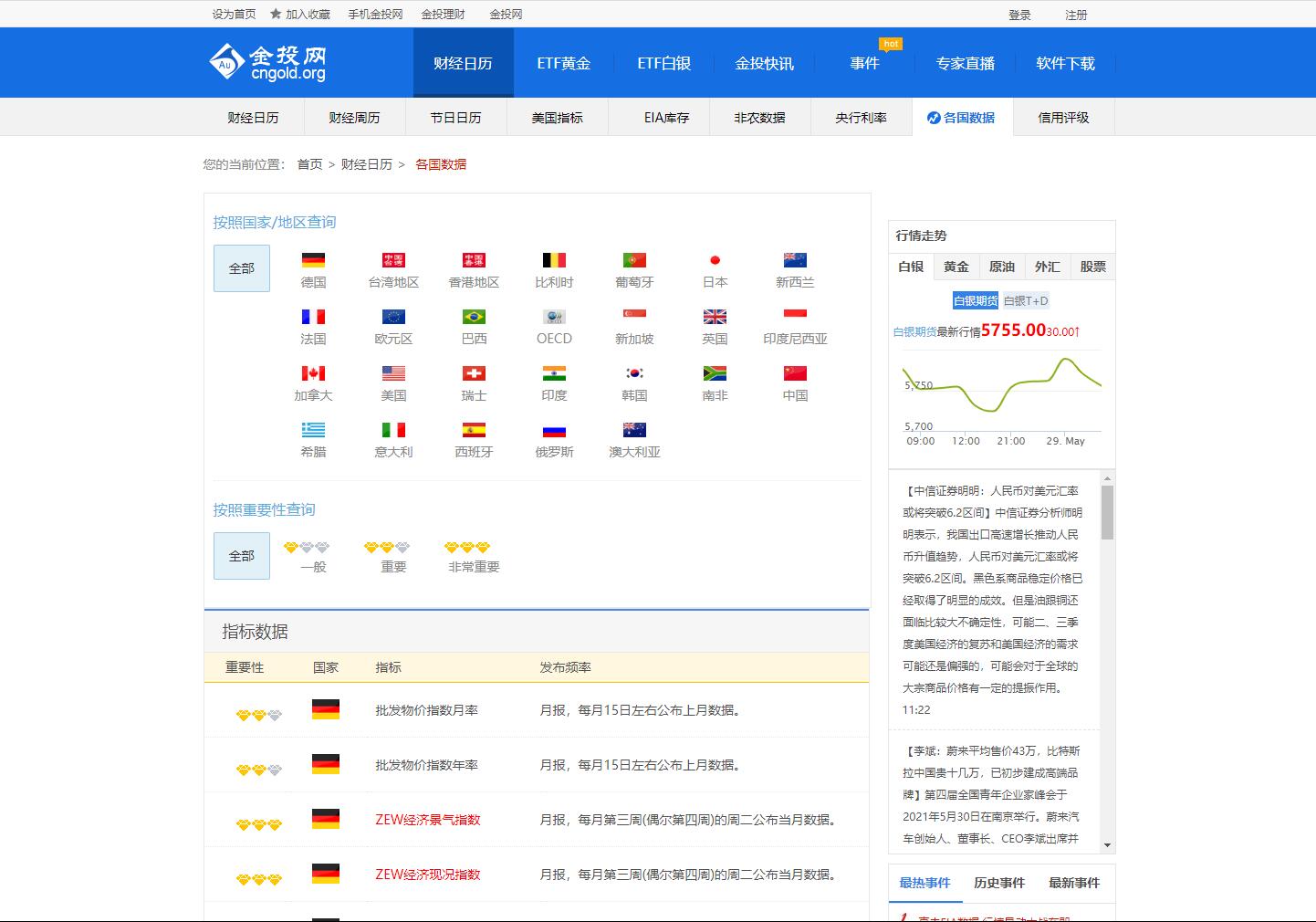Select the Australia flag icon
1316x922 pixels.
(x=634, y=431)
